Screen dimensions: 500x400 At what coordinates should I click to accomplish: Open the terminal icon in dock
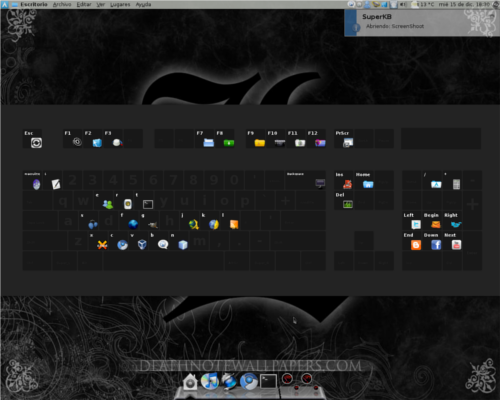click(268, 381)
